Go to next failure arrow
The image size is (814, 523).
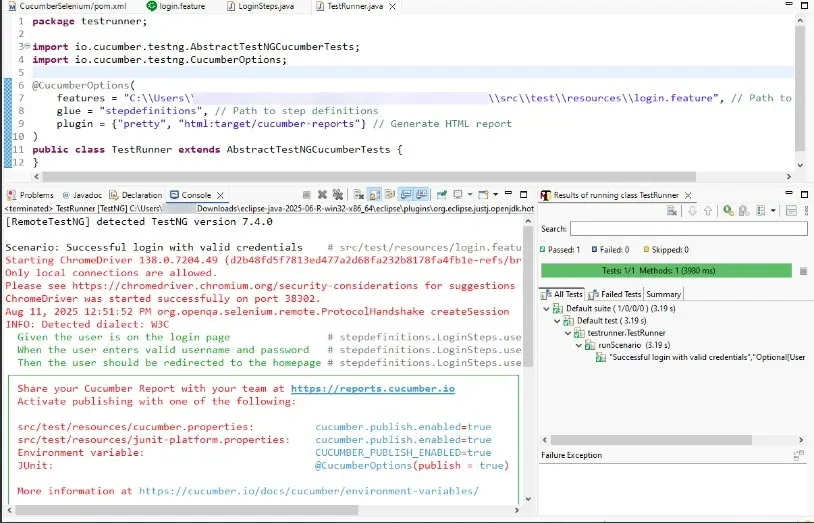pyautogui.click(x=692, y=211)
